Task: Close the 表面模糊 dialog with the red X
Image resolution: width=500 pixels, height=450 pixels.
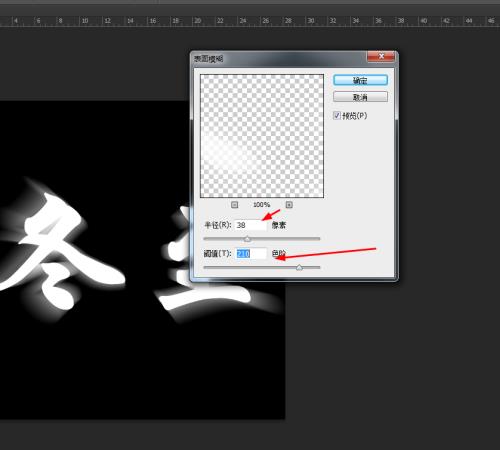Action: pyautogui.click(x=381, y=56)
